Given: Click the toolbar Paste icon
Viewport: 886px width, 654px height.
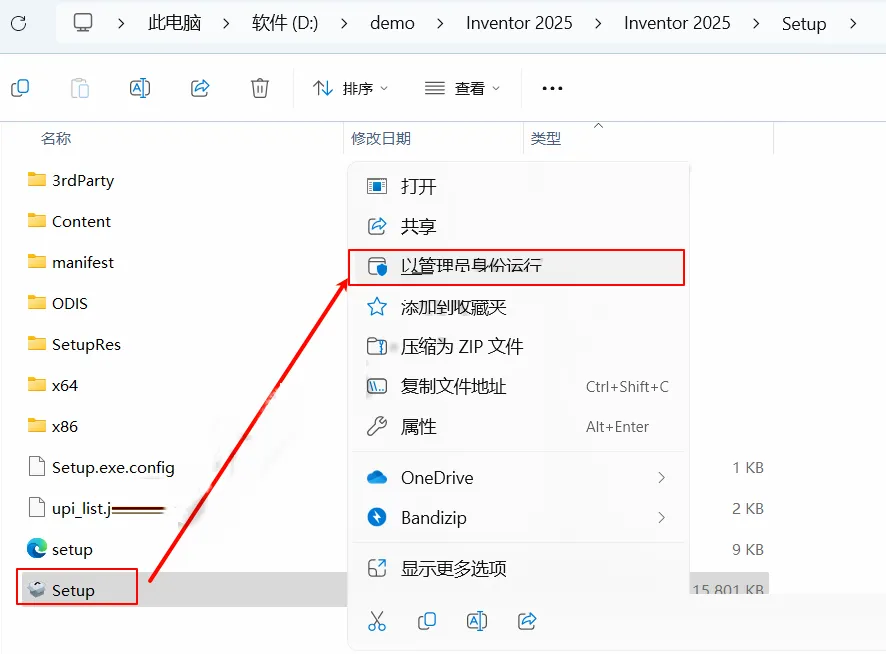Looking at the screenshot, I should tap(80, 88).
